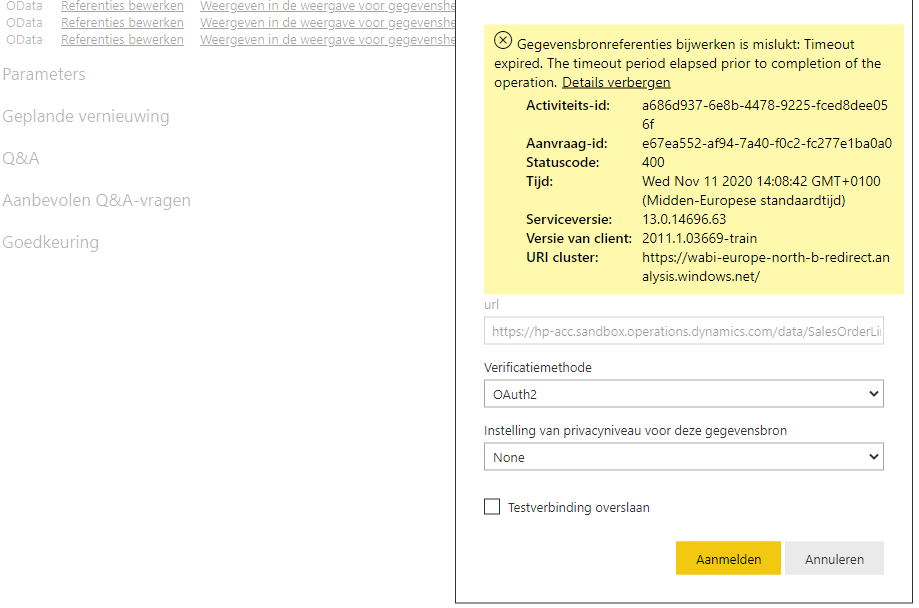Click the URI cluster address text
Viewport: 919px width, 608px height.
(765, 267)
